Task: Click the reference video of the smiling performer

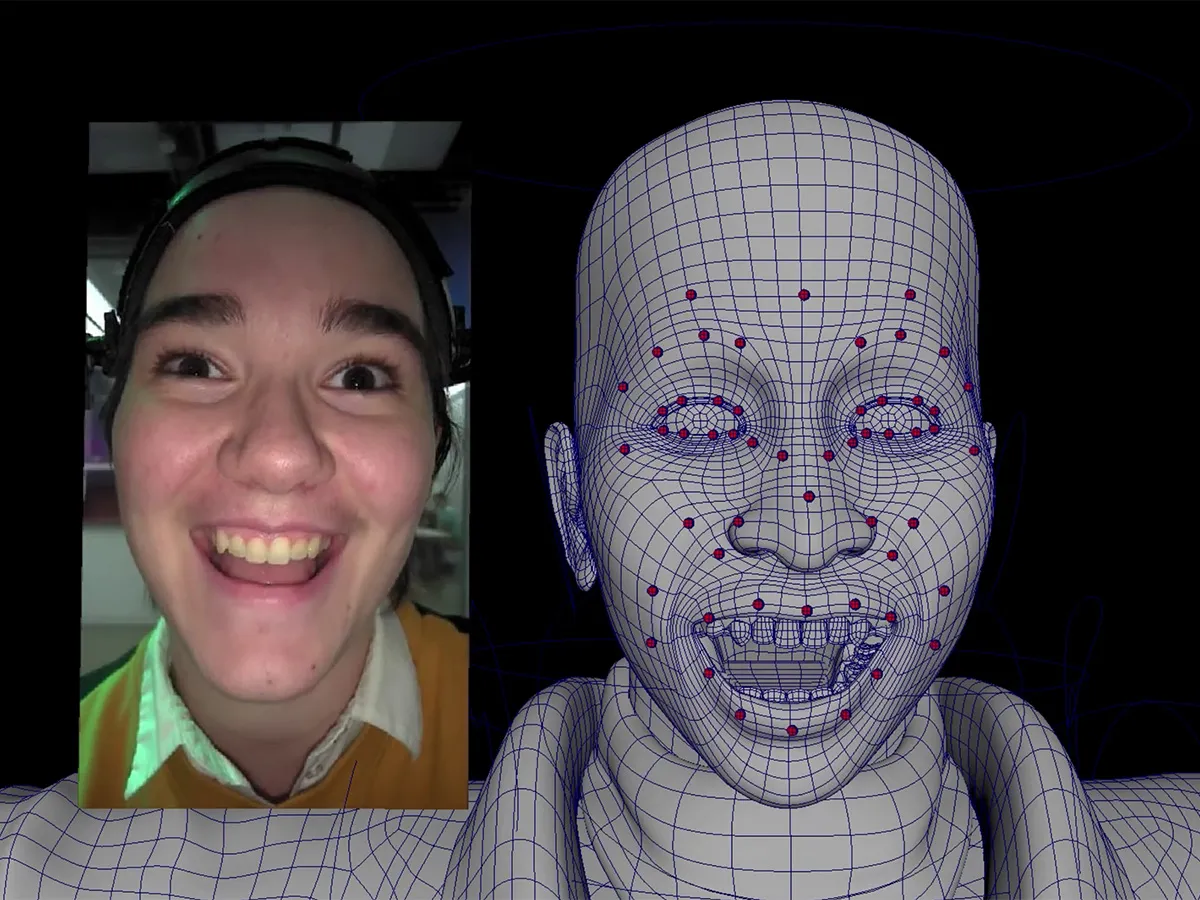Action: (x=273, y=465)
